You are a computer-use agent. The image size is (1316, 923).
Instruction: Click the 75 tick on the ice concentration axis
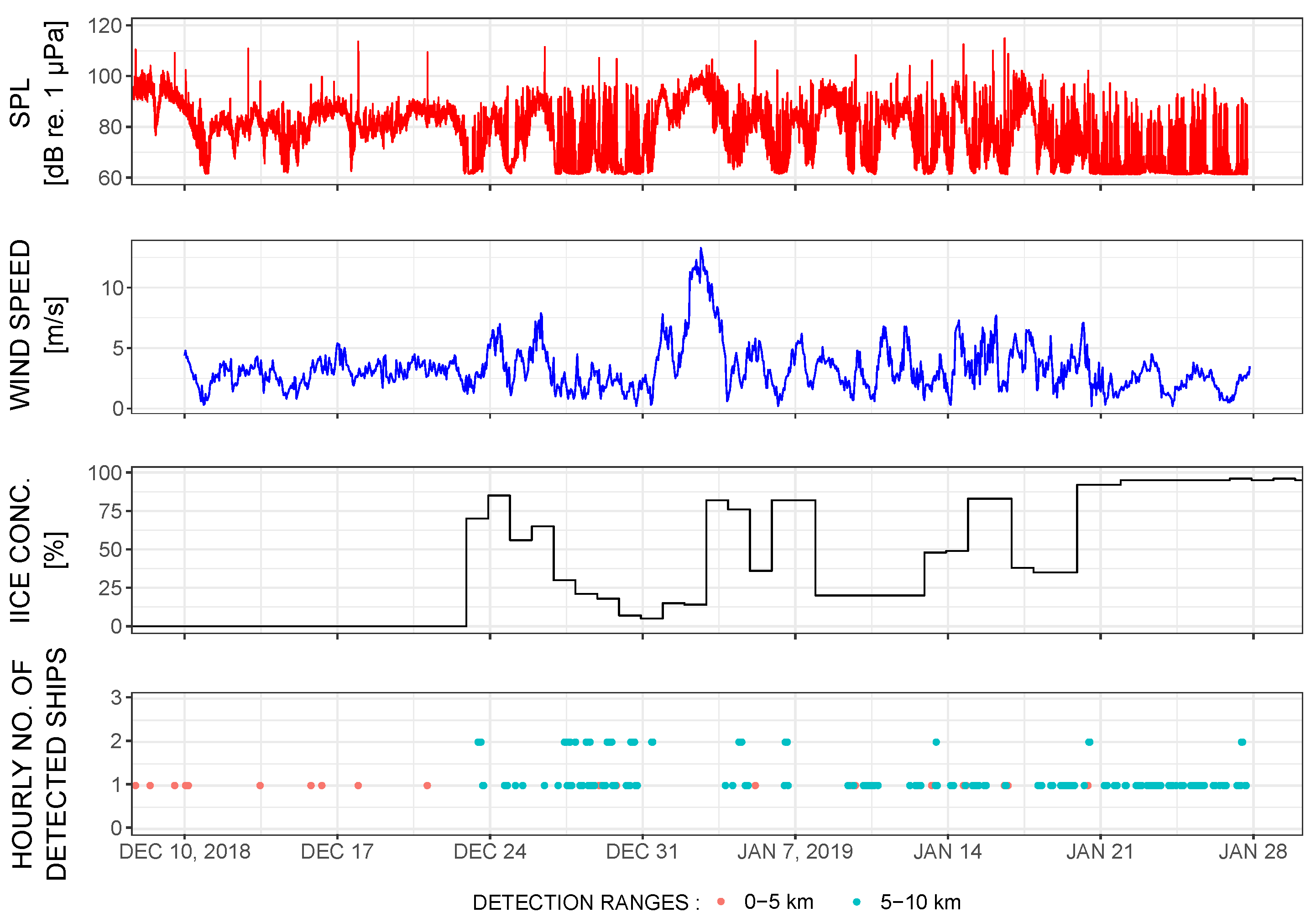click(110, 511)
